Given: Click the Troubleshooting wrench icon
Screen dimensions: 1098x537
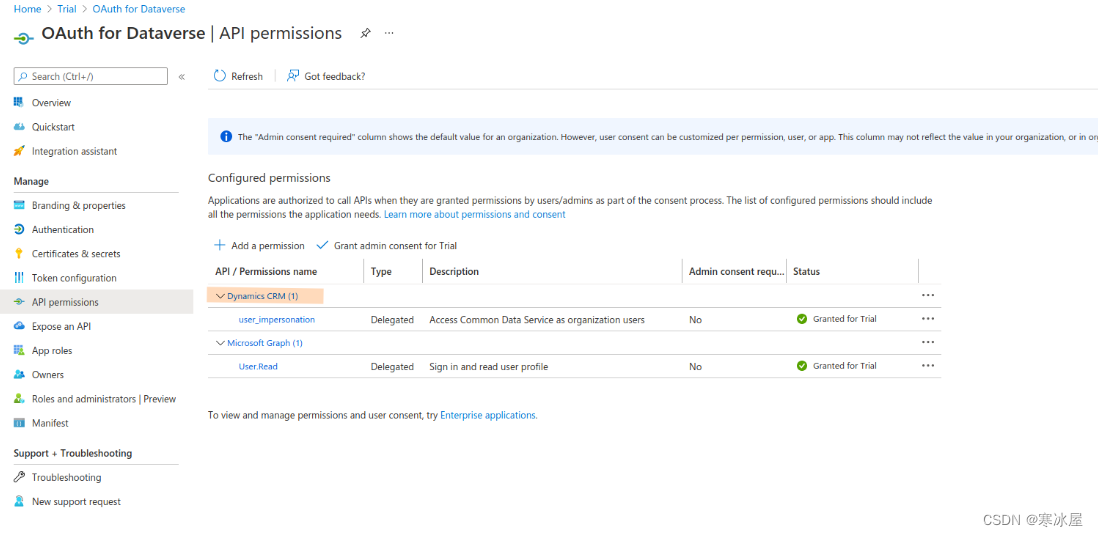Looking at the screenshot, I should pos(19,477).
